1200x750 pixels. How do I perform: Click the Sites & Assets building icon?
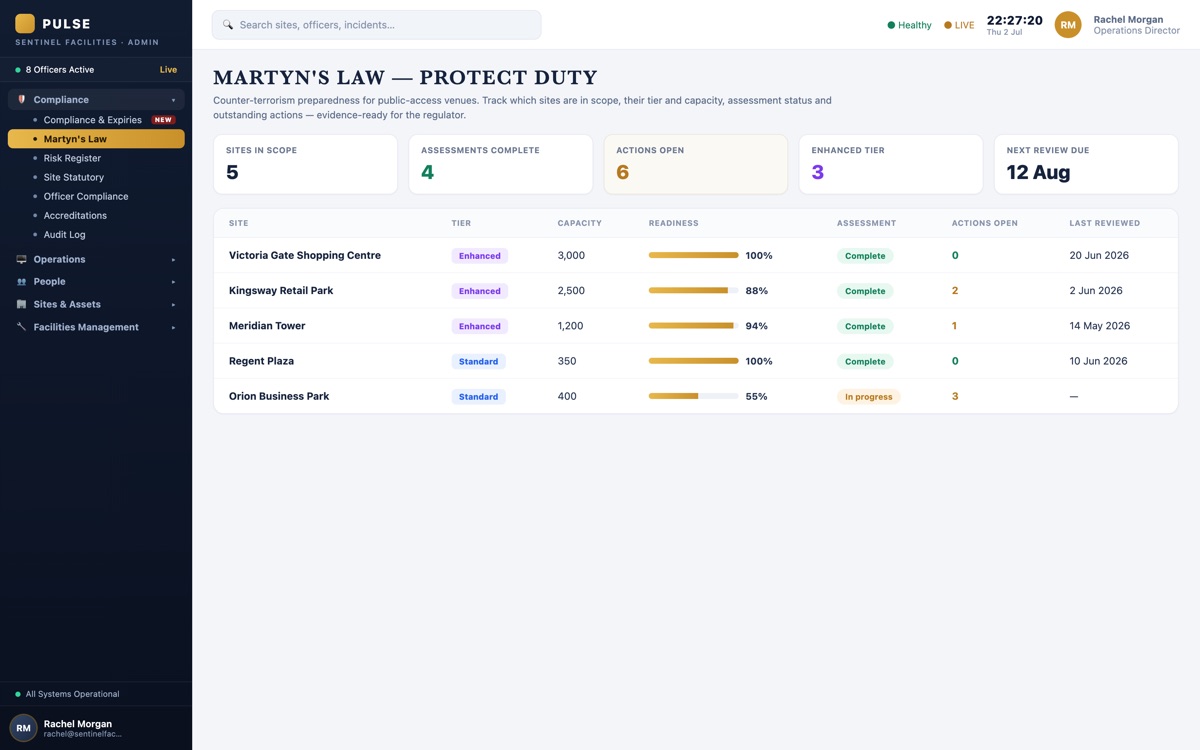coord(22,304)
